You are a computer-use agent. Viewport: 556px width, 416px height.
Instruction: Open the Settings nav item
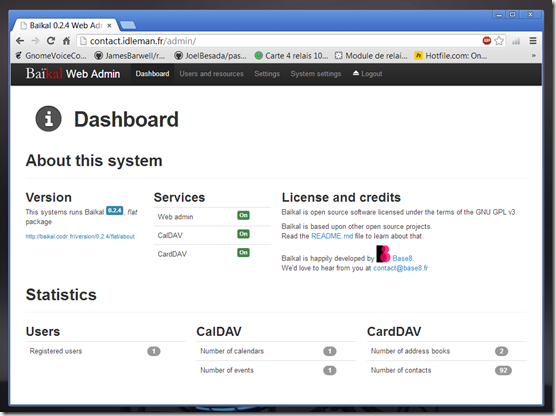[x=267, y=74]
